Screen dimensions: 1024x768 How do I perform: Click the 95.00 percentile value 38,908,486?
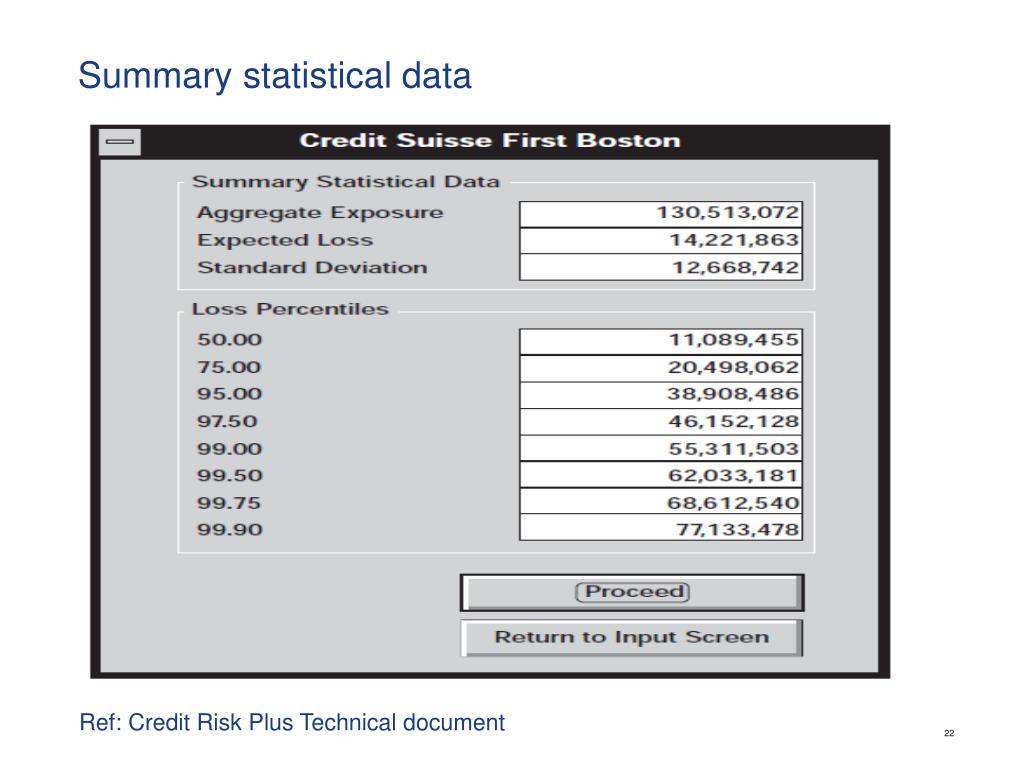tap(661, 394)
